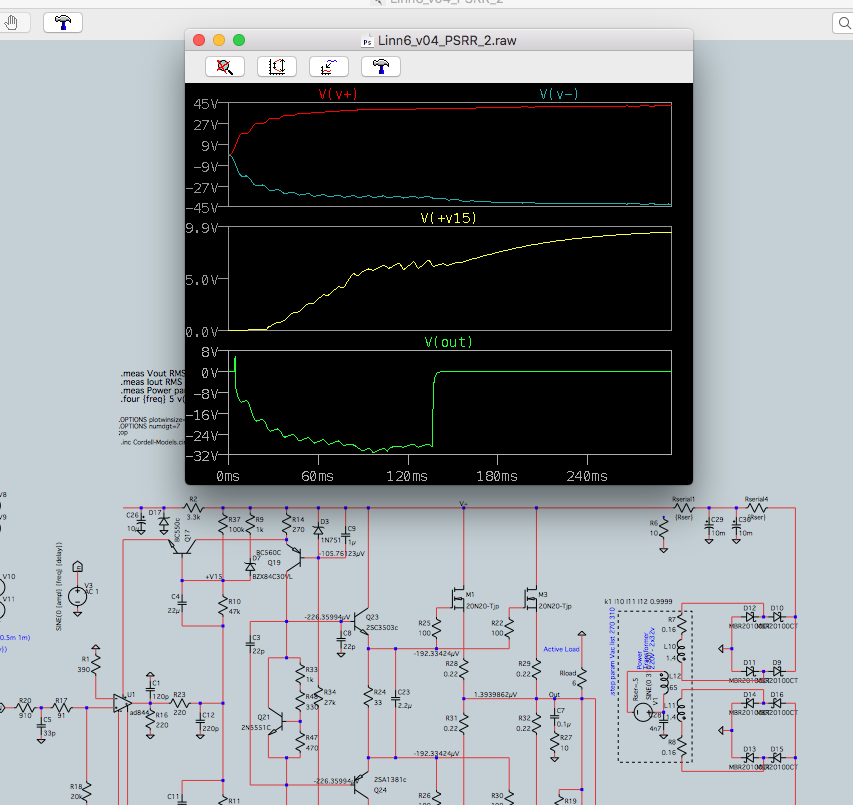Click capacitor C1 120p
Image resolution: width=853 pixels, height=805 pixels.
[x=150, y=691]
